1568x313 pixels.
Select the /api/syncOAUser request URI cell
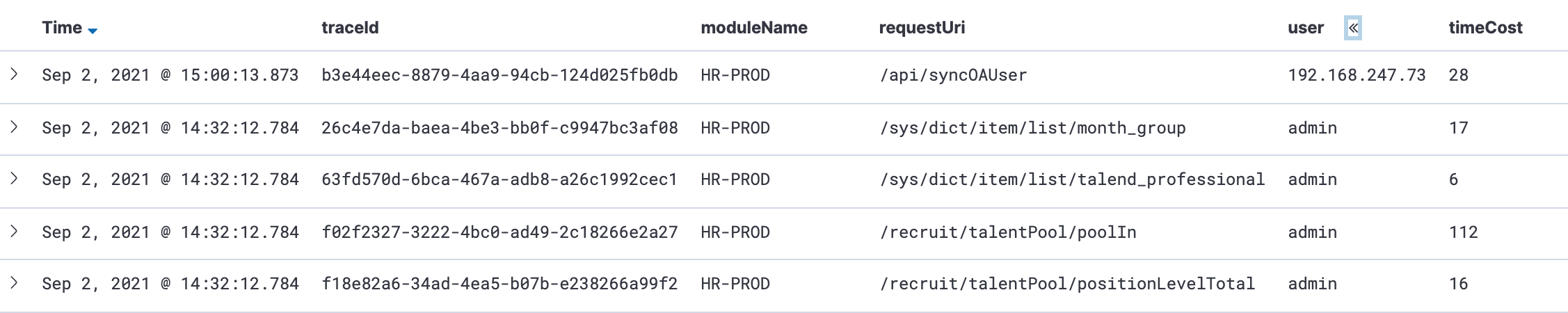point(953,75)
